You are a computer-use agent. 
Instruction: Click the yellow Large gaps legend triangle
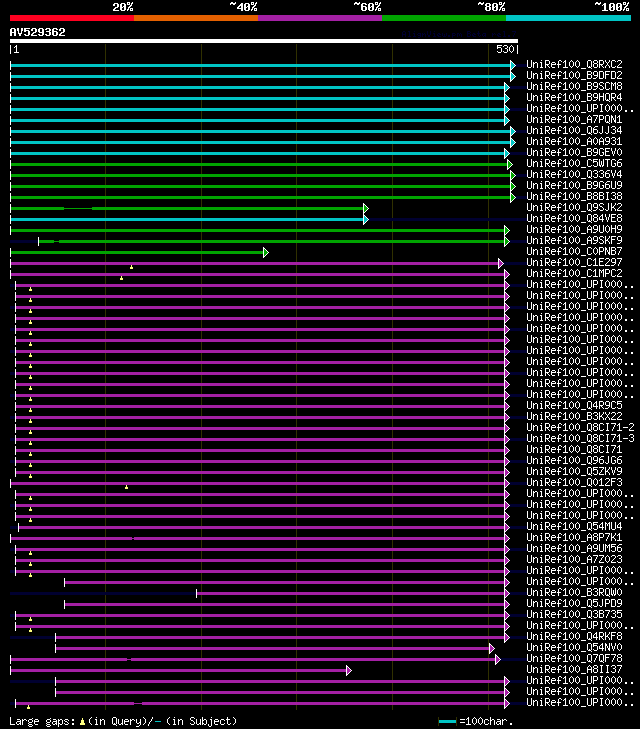point(82,722)
